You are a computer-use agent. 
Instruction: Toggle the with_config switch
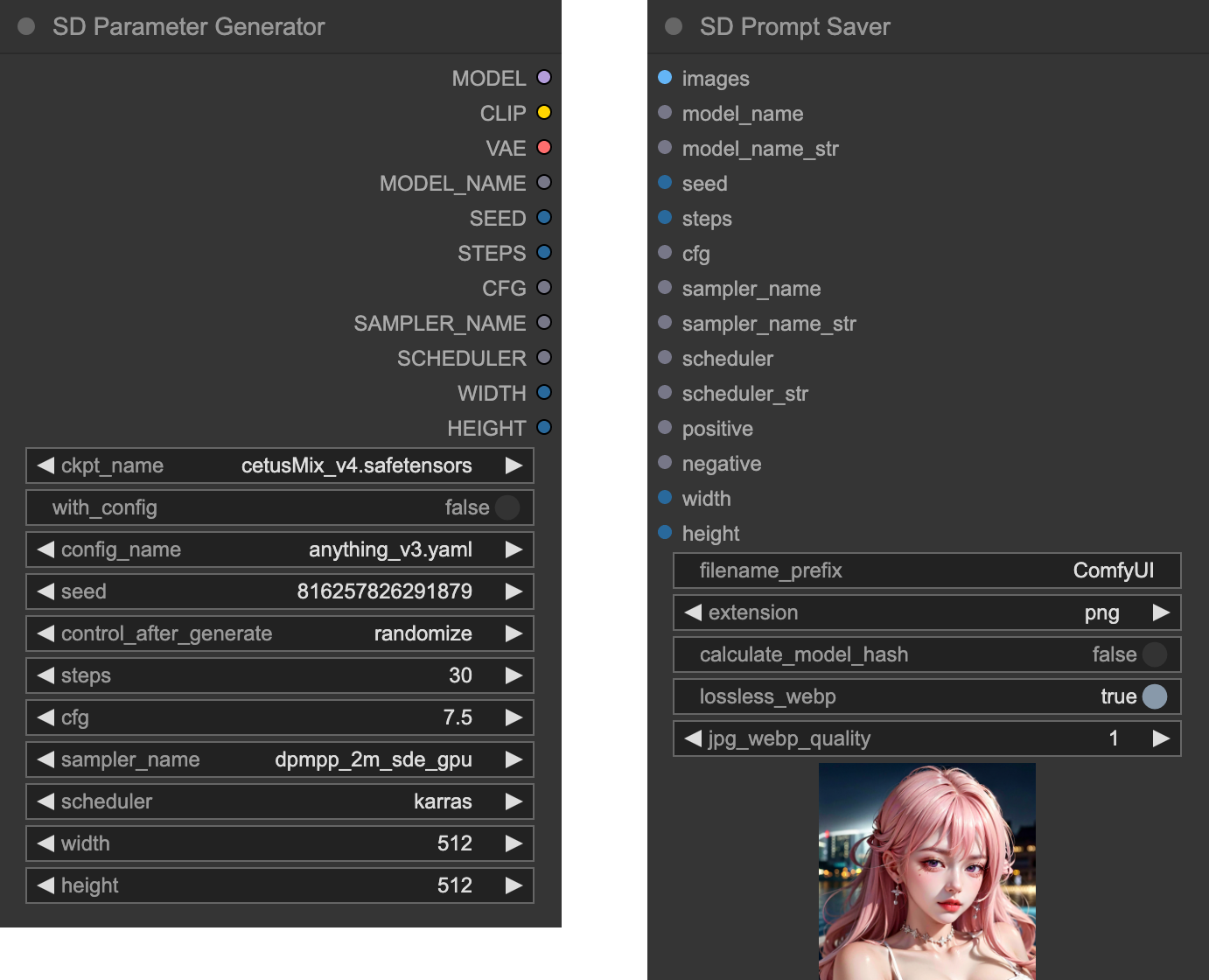pos(507,507)
